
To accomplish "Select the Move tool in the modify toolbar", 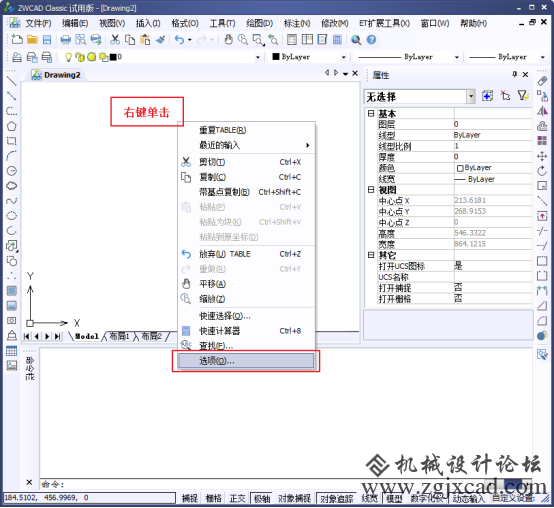I will (542, 156).
